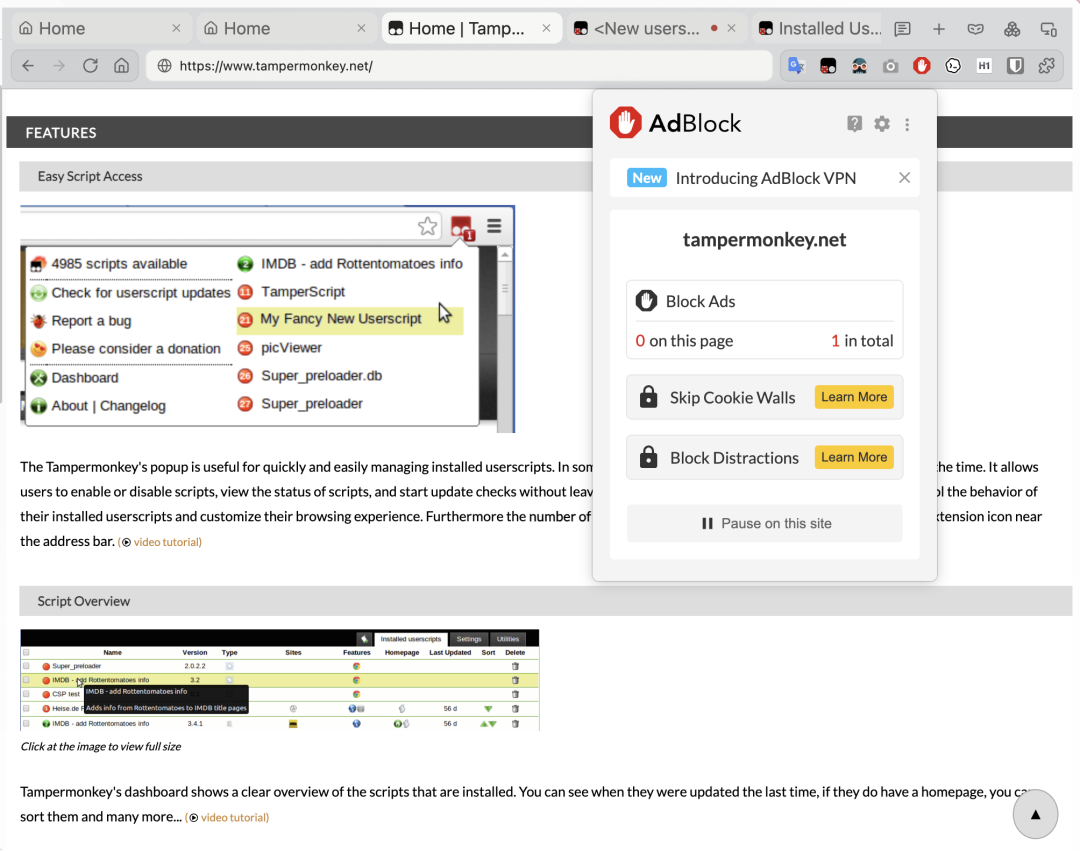
Task: Click Introducing AdBlock VPN text
Action: point(765,178)
